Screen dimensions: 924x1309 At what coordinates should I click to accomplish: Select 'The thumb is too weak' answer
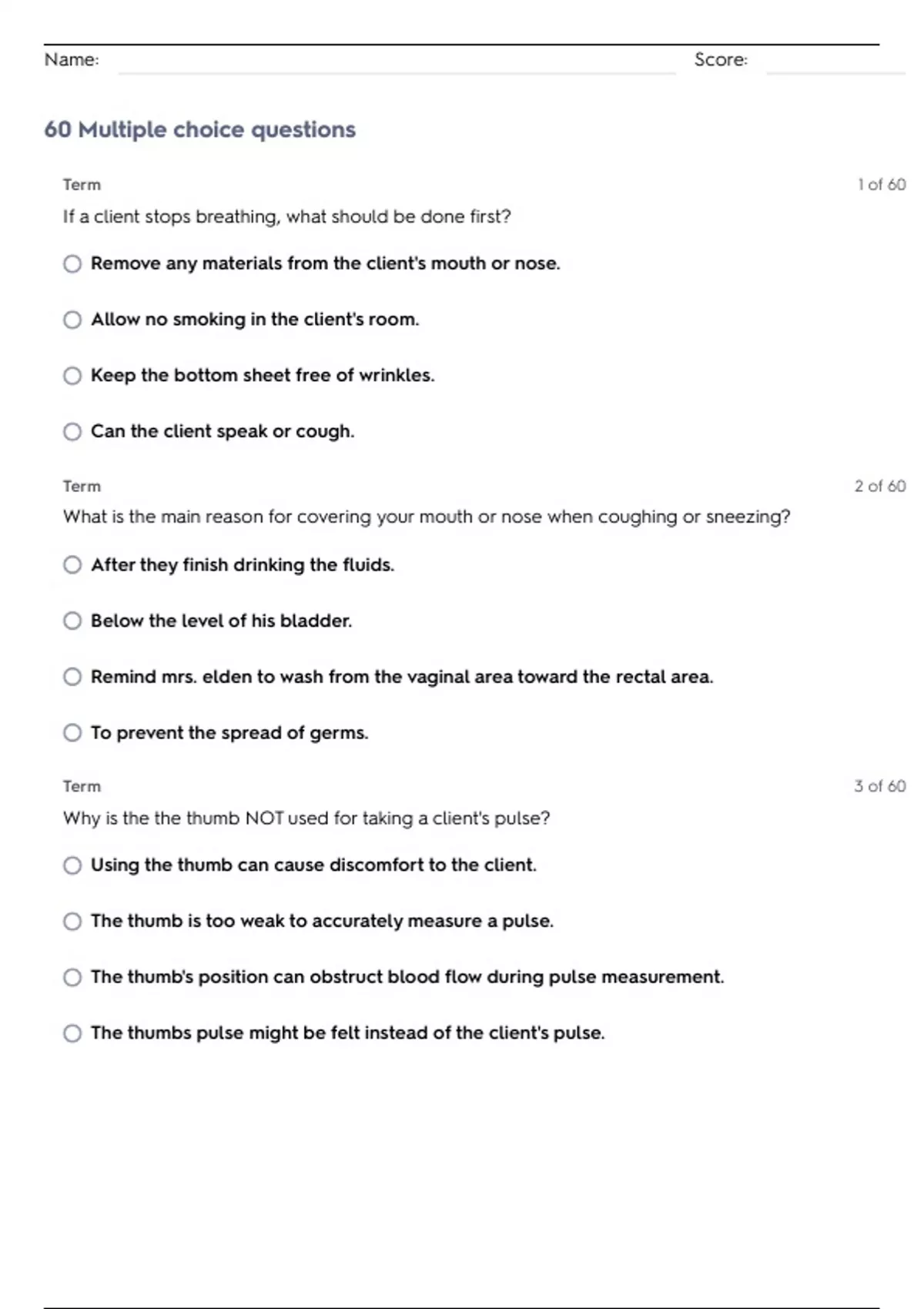coord(72,922)
